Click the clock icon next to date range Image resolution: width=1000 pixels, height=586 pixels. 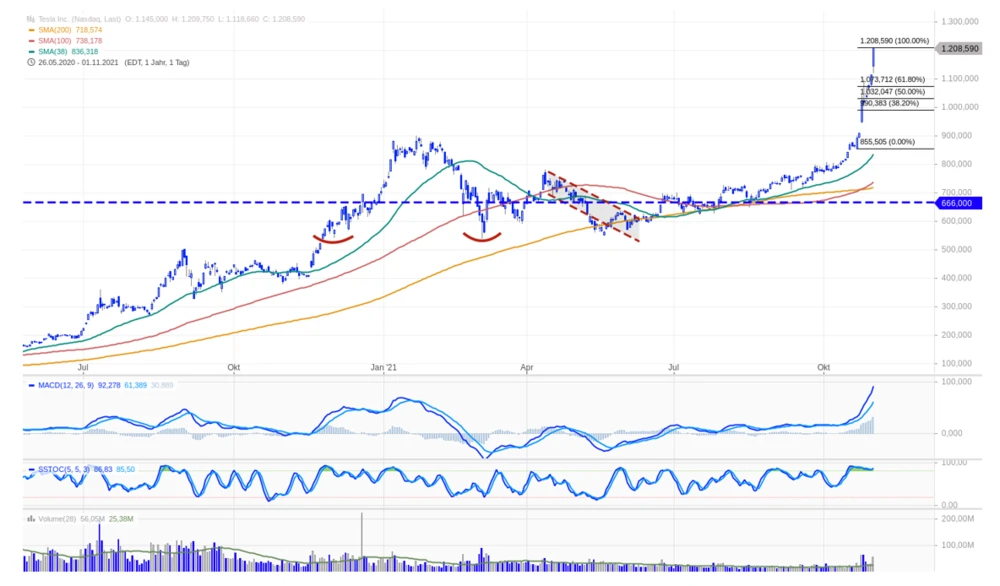(29, 62)
